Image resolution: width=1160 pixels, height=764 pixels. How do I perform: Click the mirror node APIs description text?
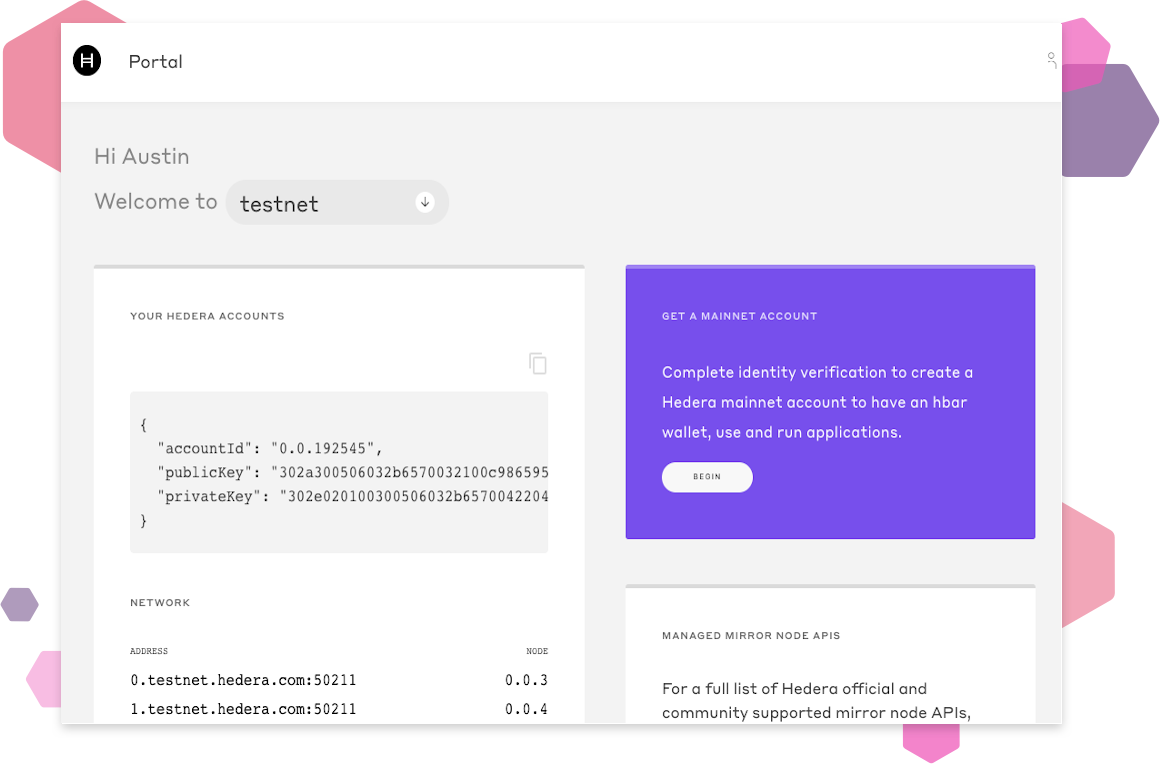point(816,700)
